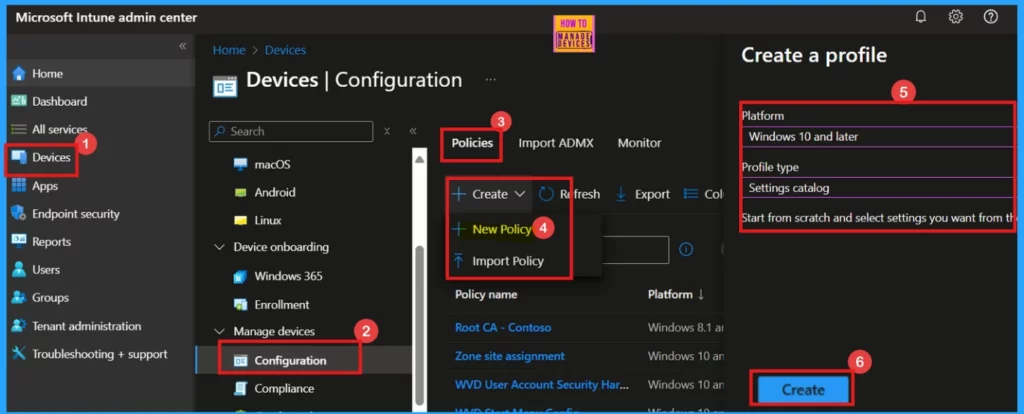Select Android platform in device menu
1024x414 pixels.
click(274, 192)
